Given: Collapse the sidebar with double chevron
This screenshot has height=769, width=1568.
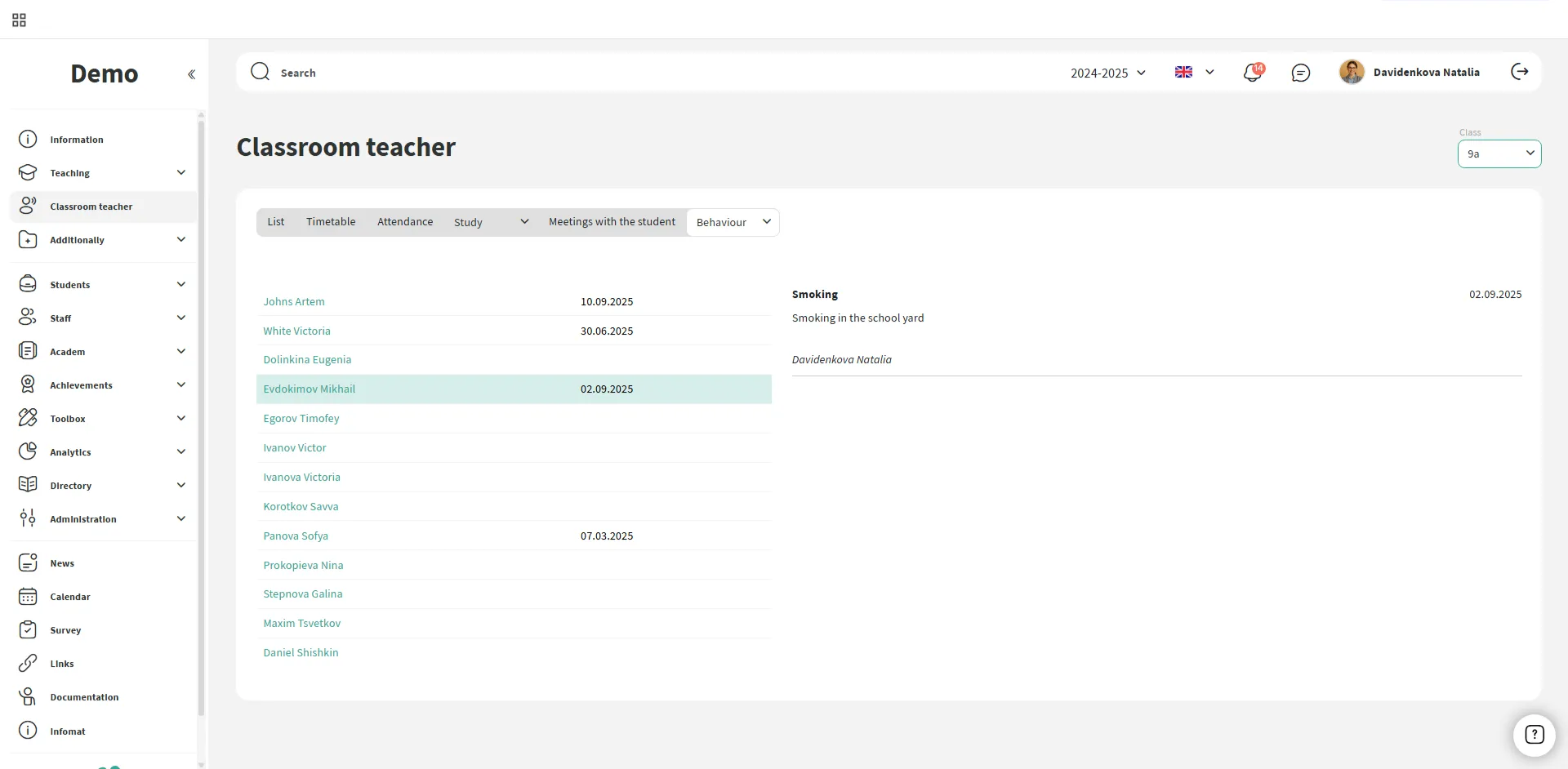Looking at the screenshot, I should [x=191, y=74].
